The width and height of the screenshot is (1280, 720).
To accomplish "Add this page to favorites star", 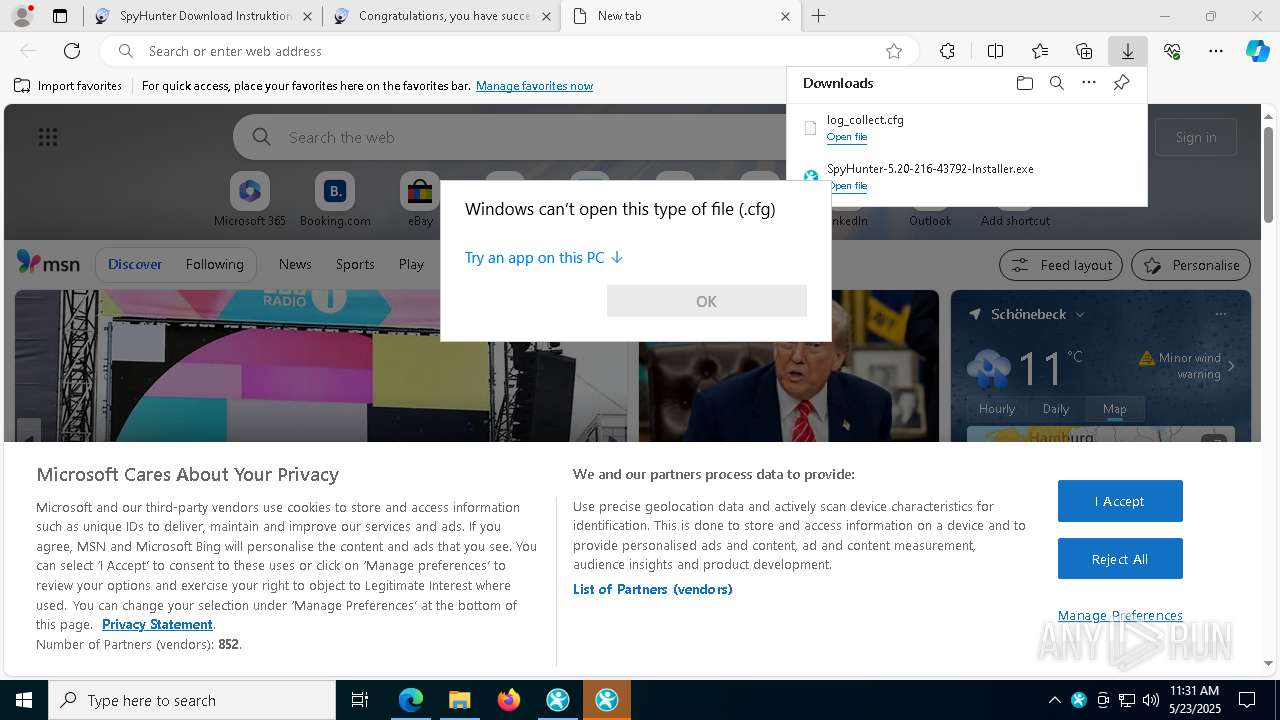I will click(x=894, y=51).
